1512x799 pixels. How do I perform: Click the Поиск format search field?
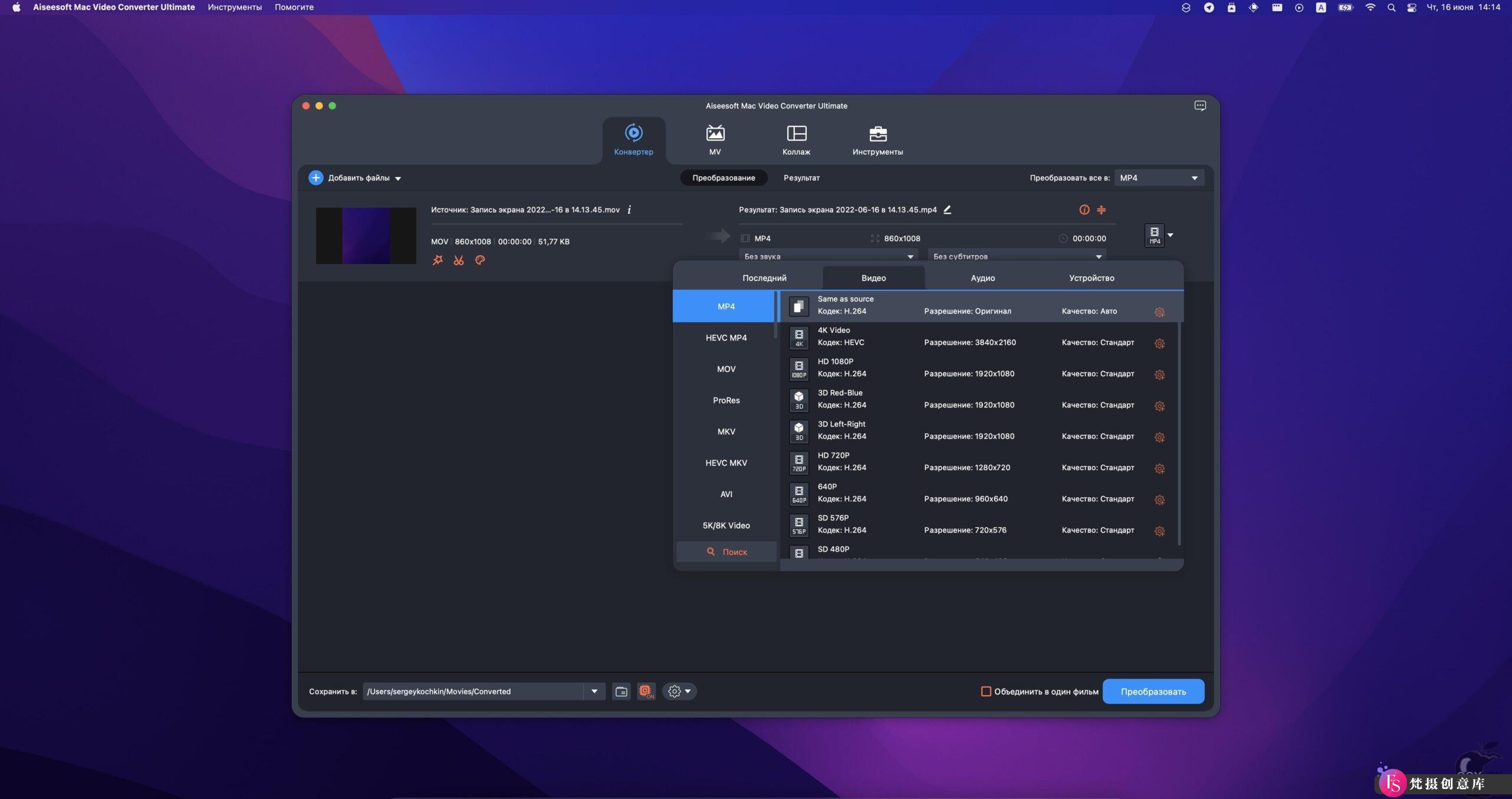click(x=726, y=552)
